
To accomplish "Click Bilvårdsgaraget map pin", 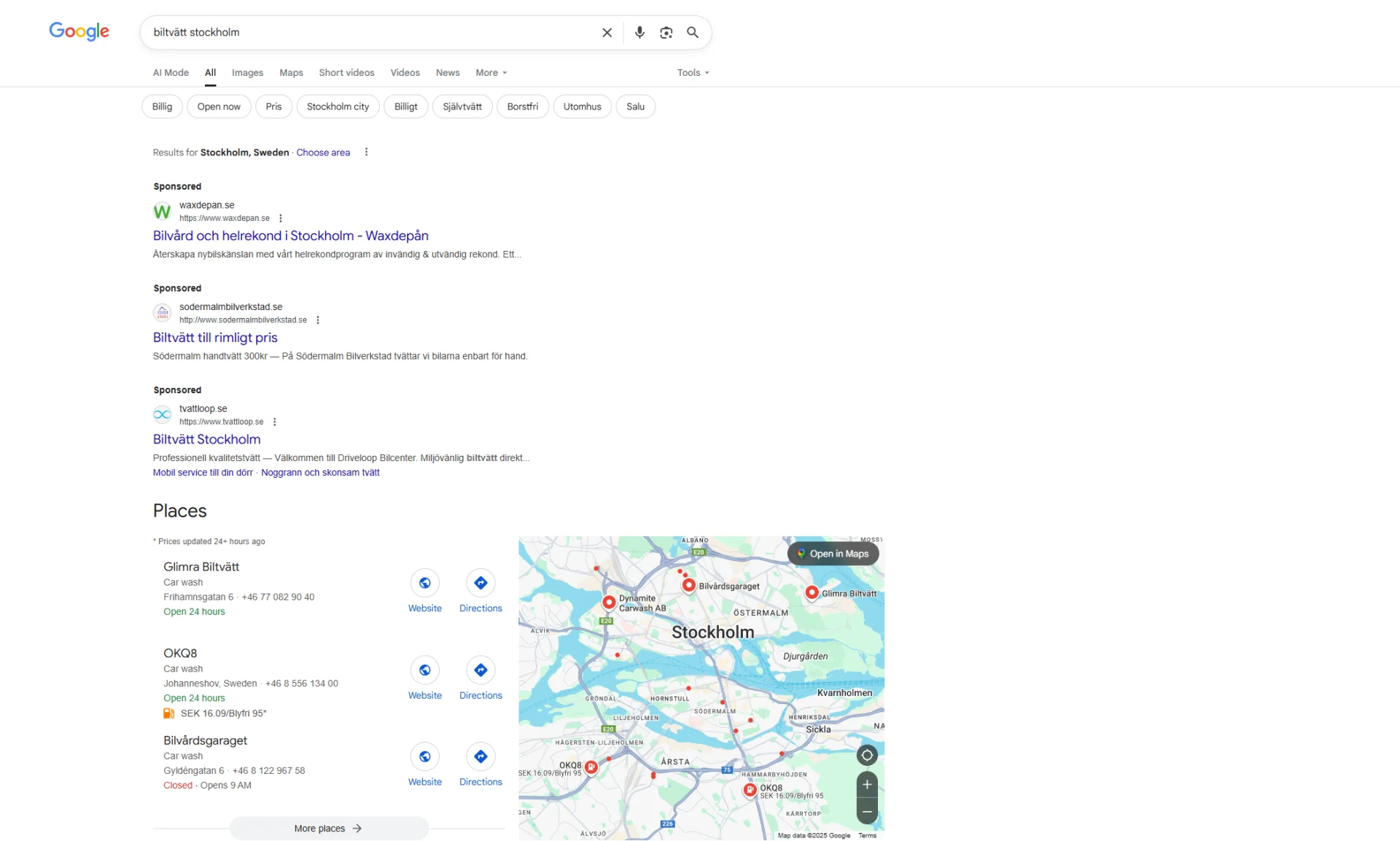I will (688, 585).
